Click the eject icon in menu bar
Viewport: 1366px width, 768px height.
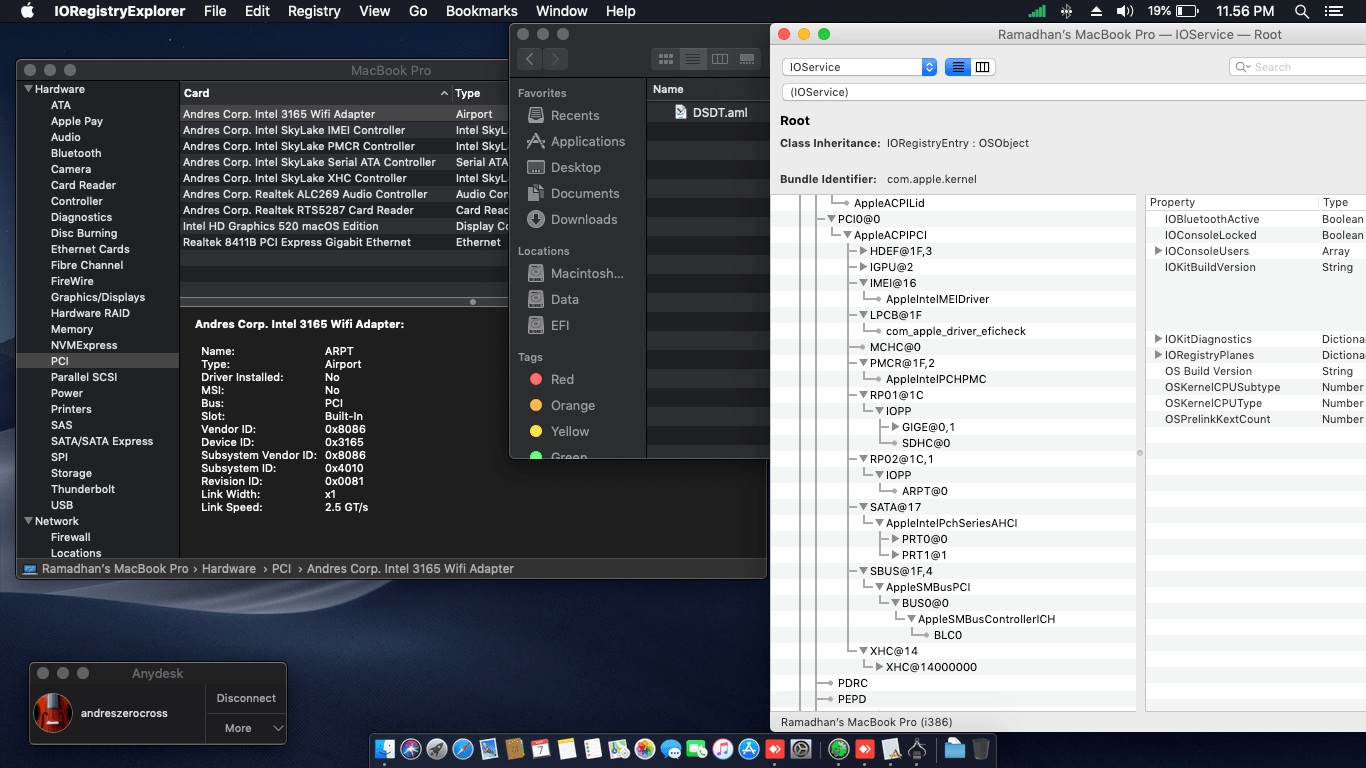click(x=1096, y=11)
